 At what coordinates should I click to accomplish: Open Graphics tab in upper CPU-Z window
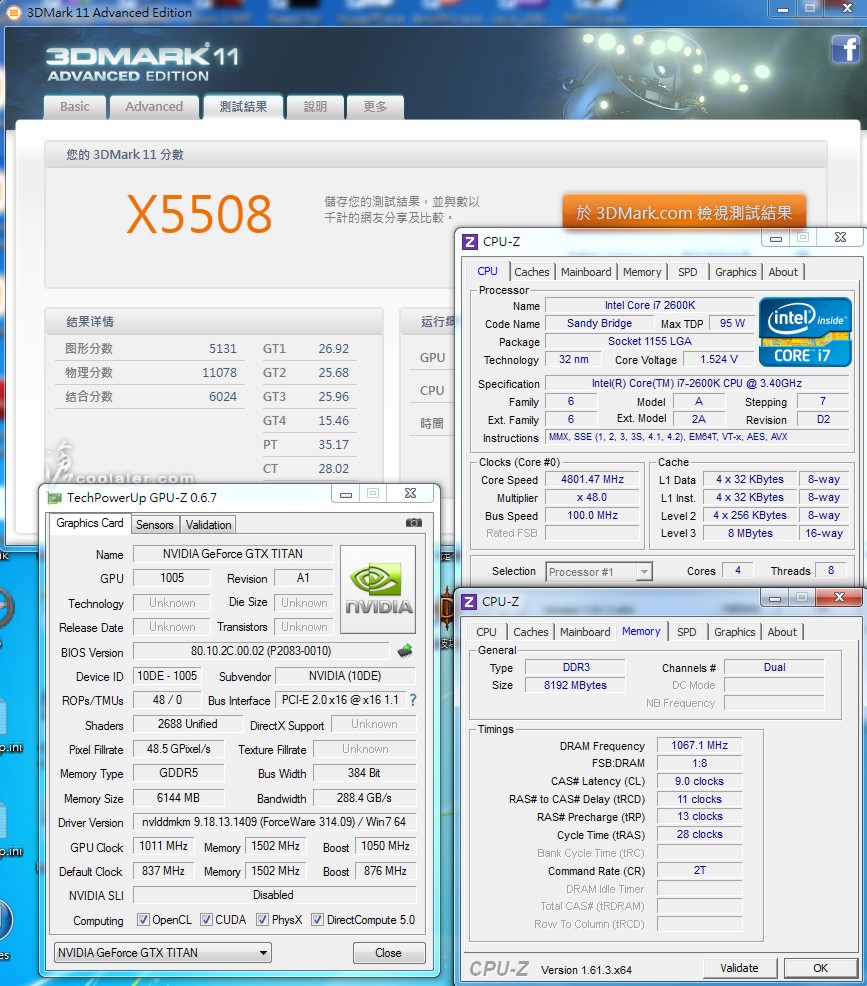click(736, 272)
